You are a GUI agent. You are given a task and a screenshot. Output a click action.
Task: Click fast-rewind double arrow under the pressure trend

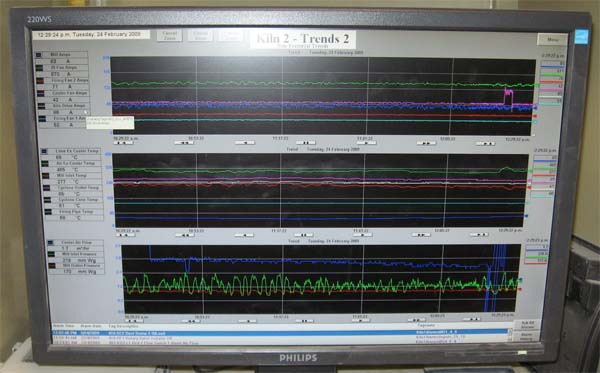point(191,321)
